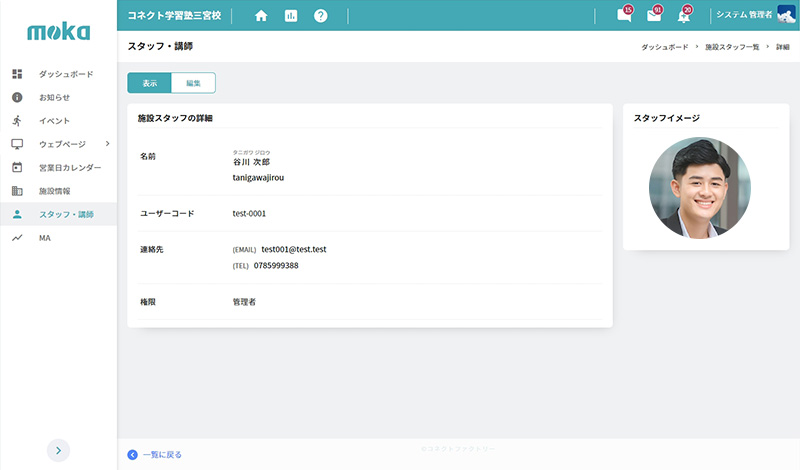Click the ダッシュボード breadcrumb link
This screenshot has height=470, width=800.
tap(667, 47)
